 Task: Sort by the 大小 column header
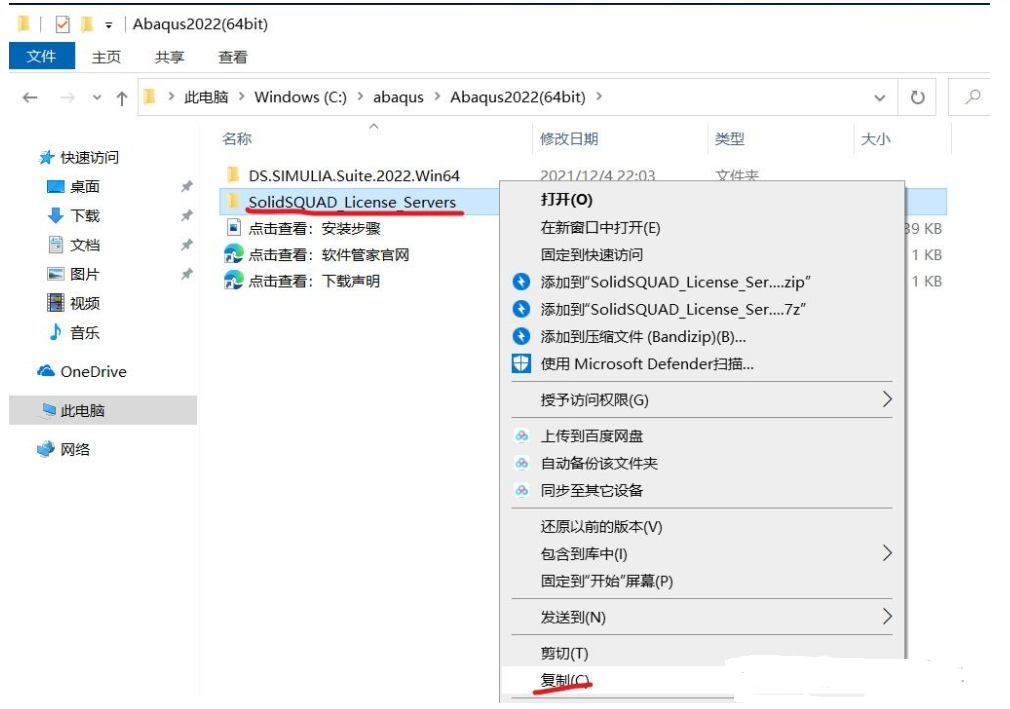875,138
